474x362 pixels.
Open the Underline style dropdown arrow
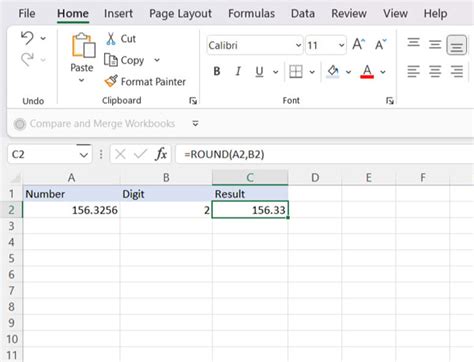click(276, 72)
